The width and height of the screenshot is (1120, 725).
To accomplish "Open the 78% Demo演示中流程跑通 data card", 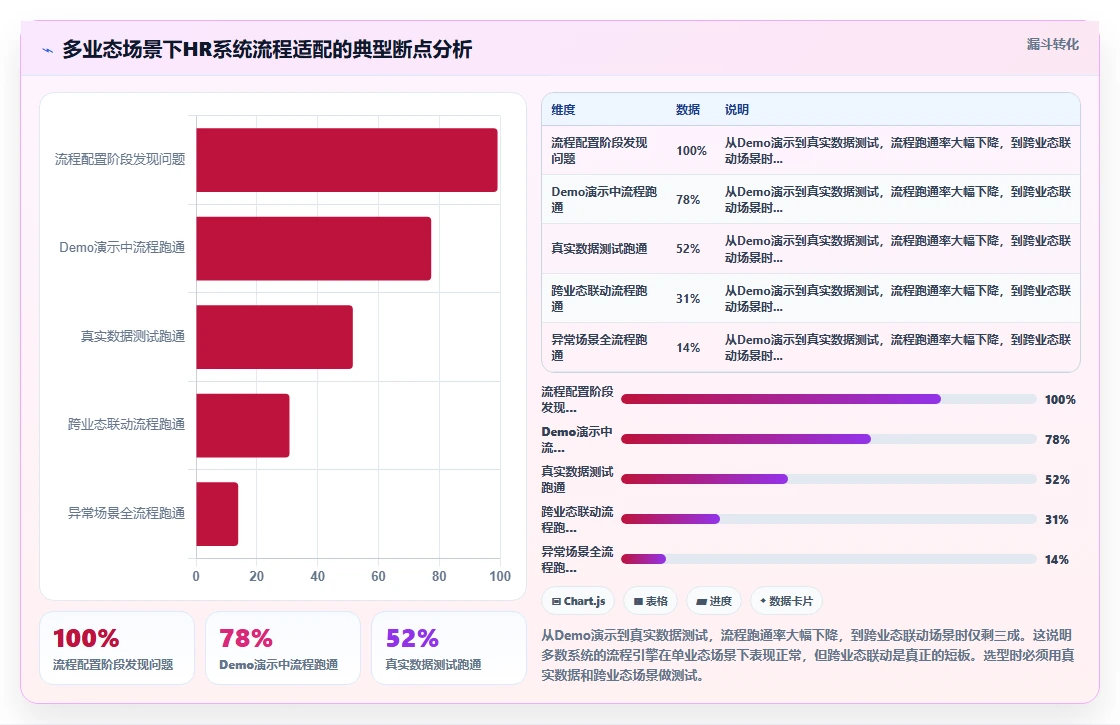I will point(283,648).
